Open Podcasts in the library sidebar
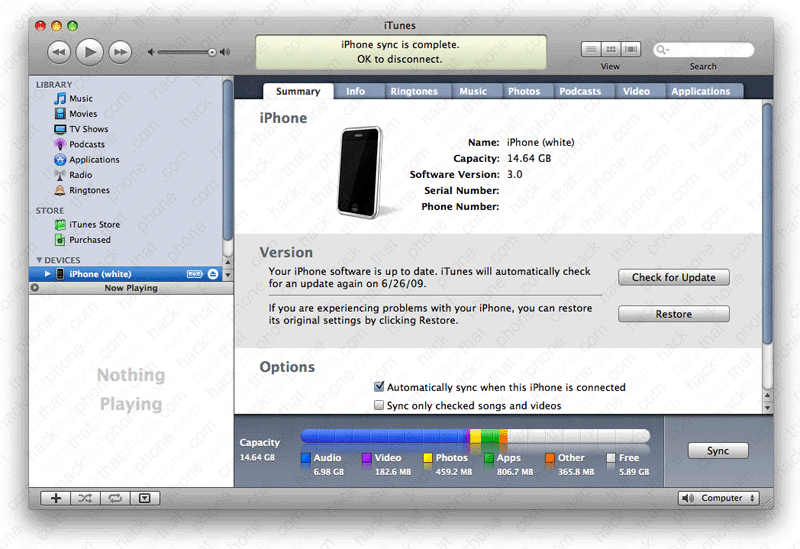The height and width of the screenshot is (549, 800). [87, 144]
